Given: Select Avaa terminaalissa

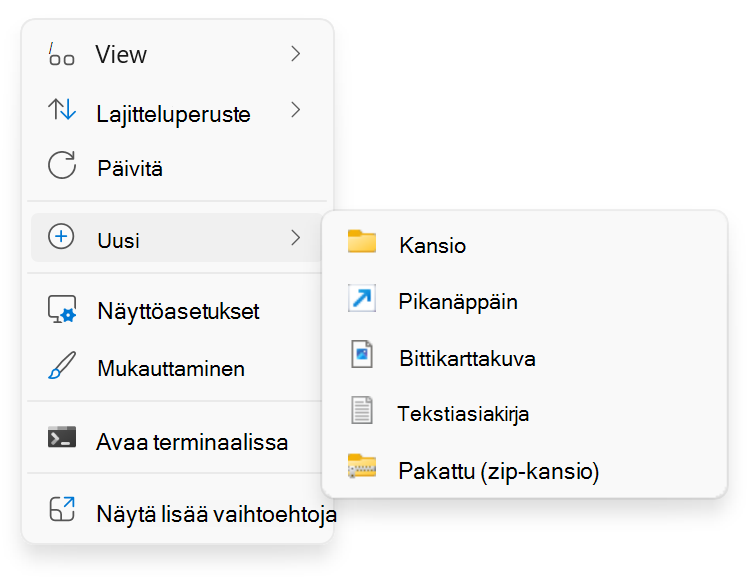Looking at the screenshot, I should pyautogui.click(x=177, y=439).
